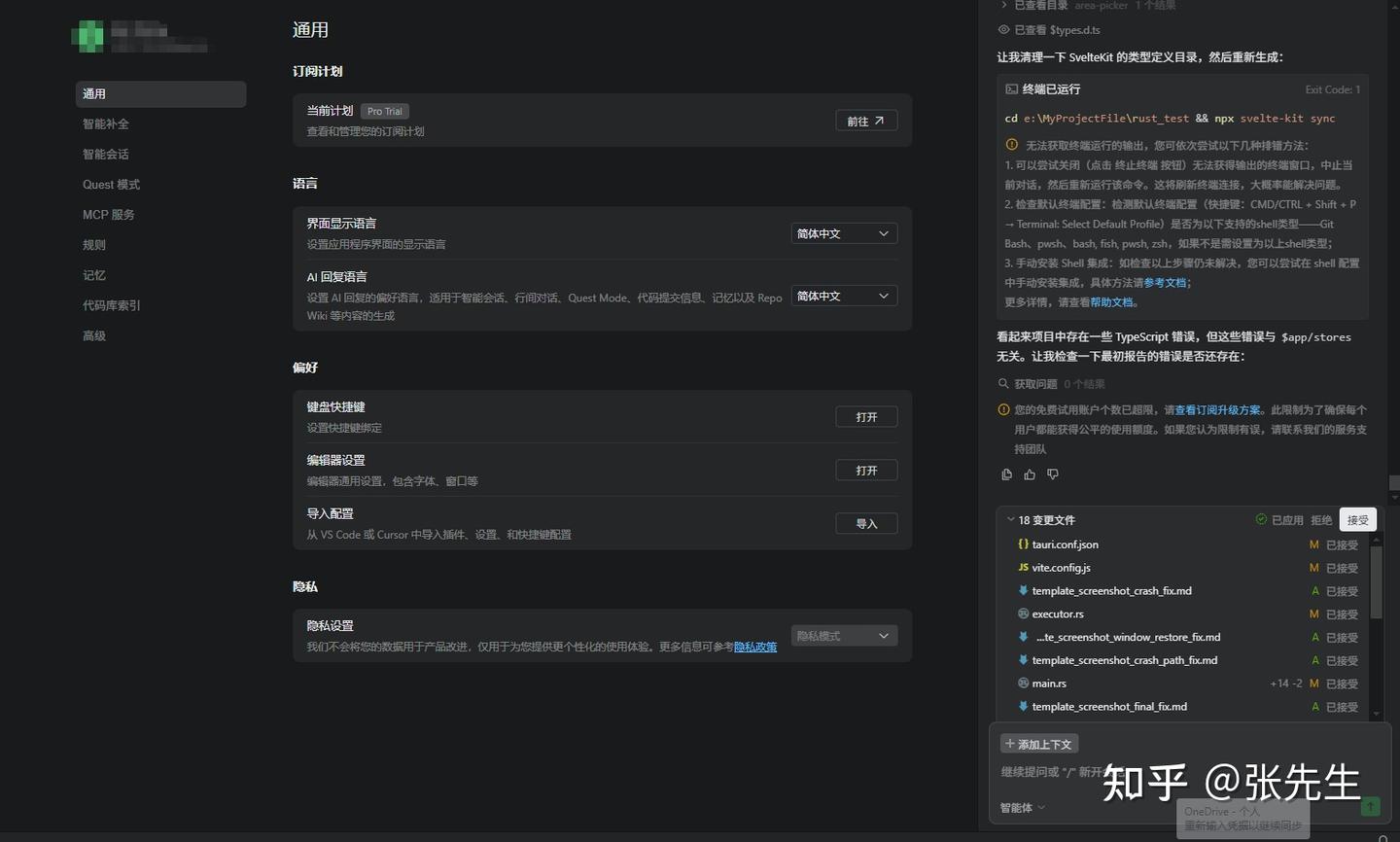
Task: Copy the AI response using the copy icon
Action: tap(1006, 474)
